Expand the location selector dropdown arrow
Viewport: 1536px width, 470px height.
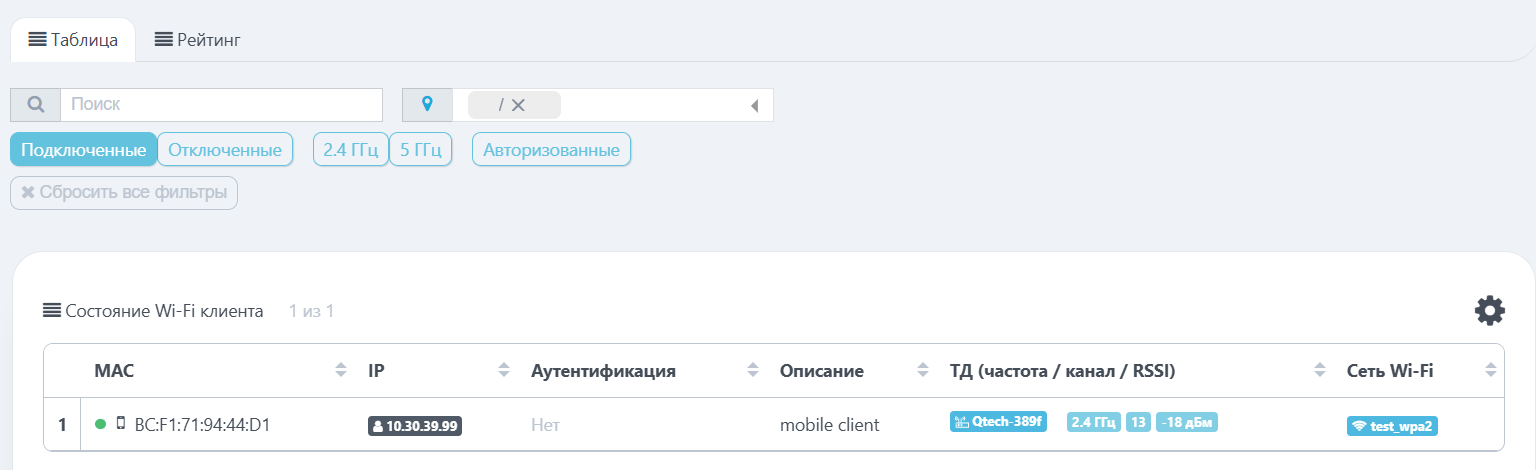[x=755, y=105]
